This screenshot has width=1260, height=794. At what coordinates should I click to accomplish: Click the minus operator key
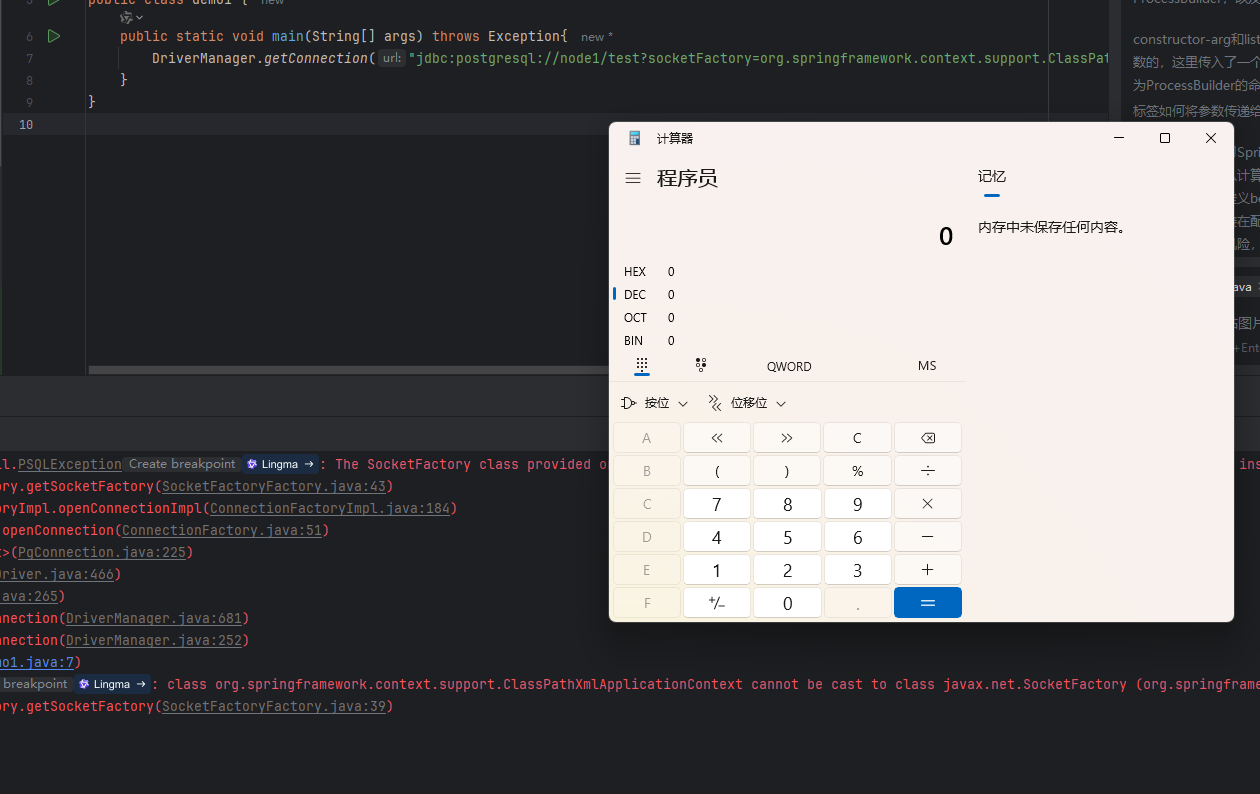(928, 537)
